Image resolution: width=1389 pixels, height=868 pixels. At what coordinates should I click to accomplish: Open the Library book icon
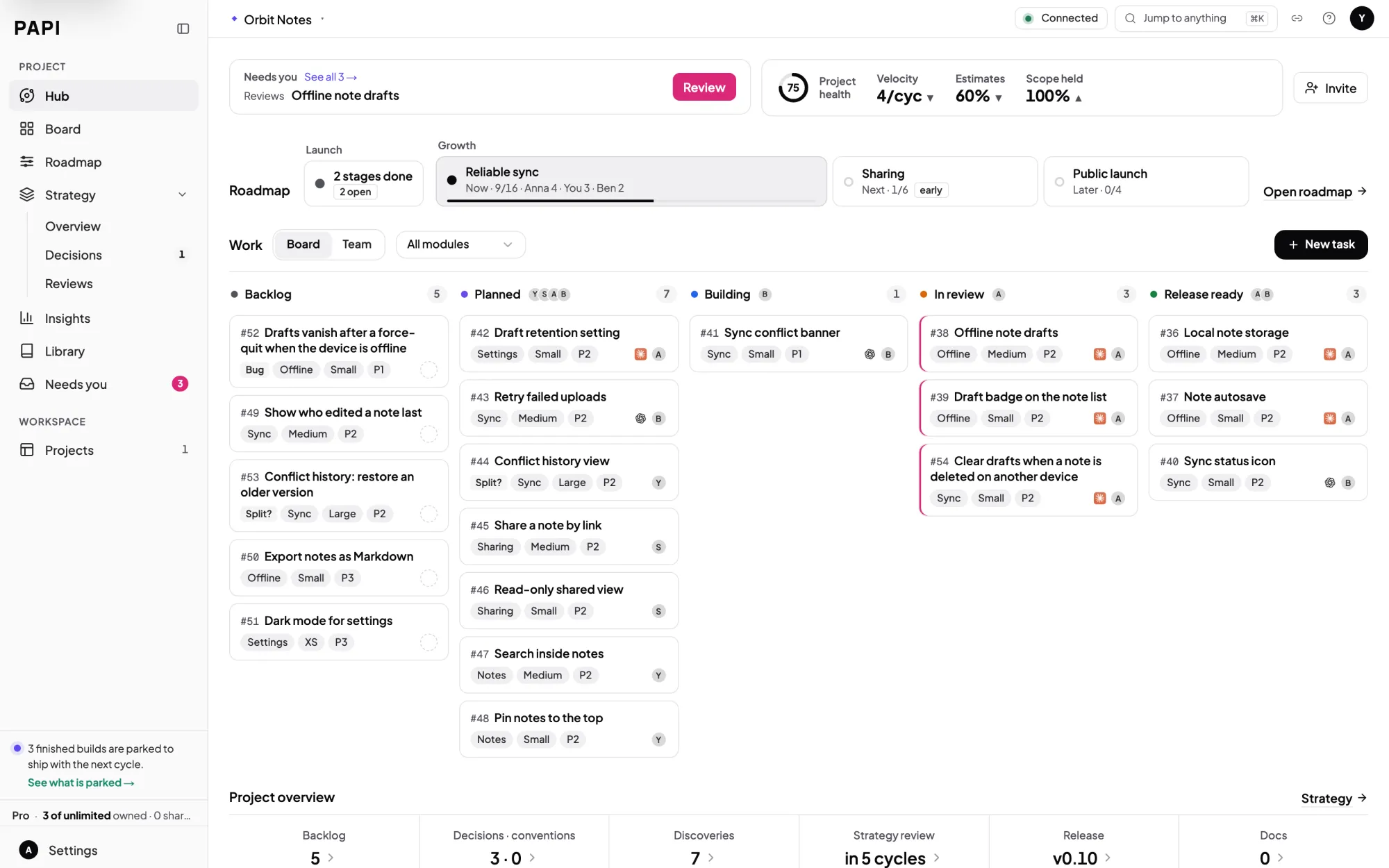coord(27,351)
